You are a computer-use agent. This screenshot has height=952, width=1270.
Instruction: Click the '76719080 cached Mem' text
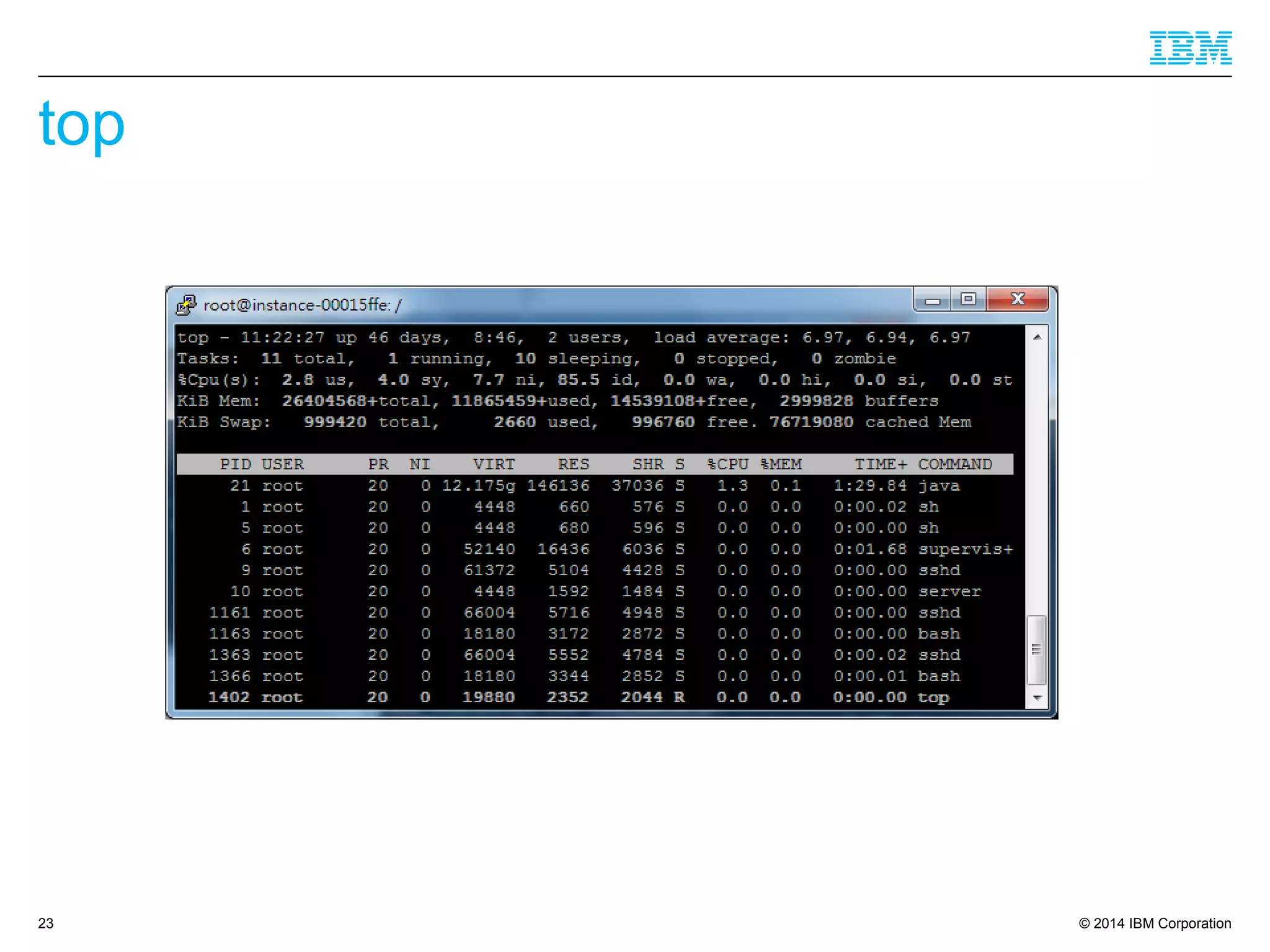(870, 422)
